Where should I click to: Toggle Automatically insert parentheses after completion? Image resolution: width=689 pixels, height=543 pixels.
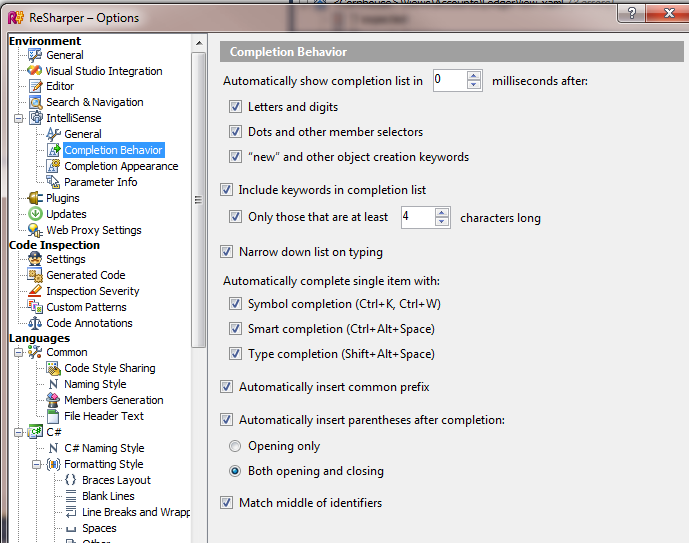tap(226, 420)
